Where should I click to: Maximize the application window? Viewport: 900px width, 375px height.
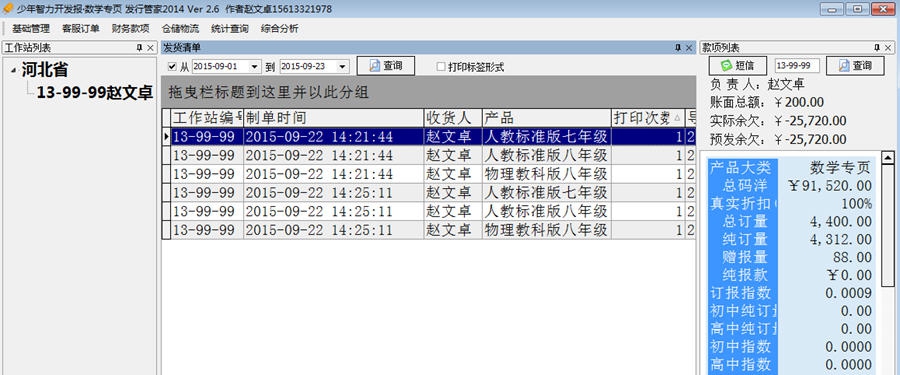pyautogui.click(x=857, y=9)
